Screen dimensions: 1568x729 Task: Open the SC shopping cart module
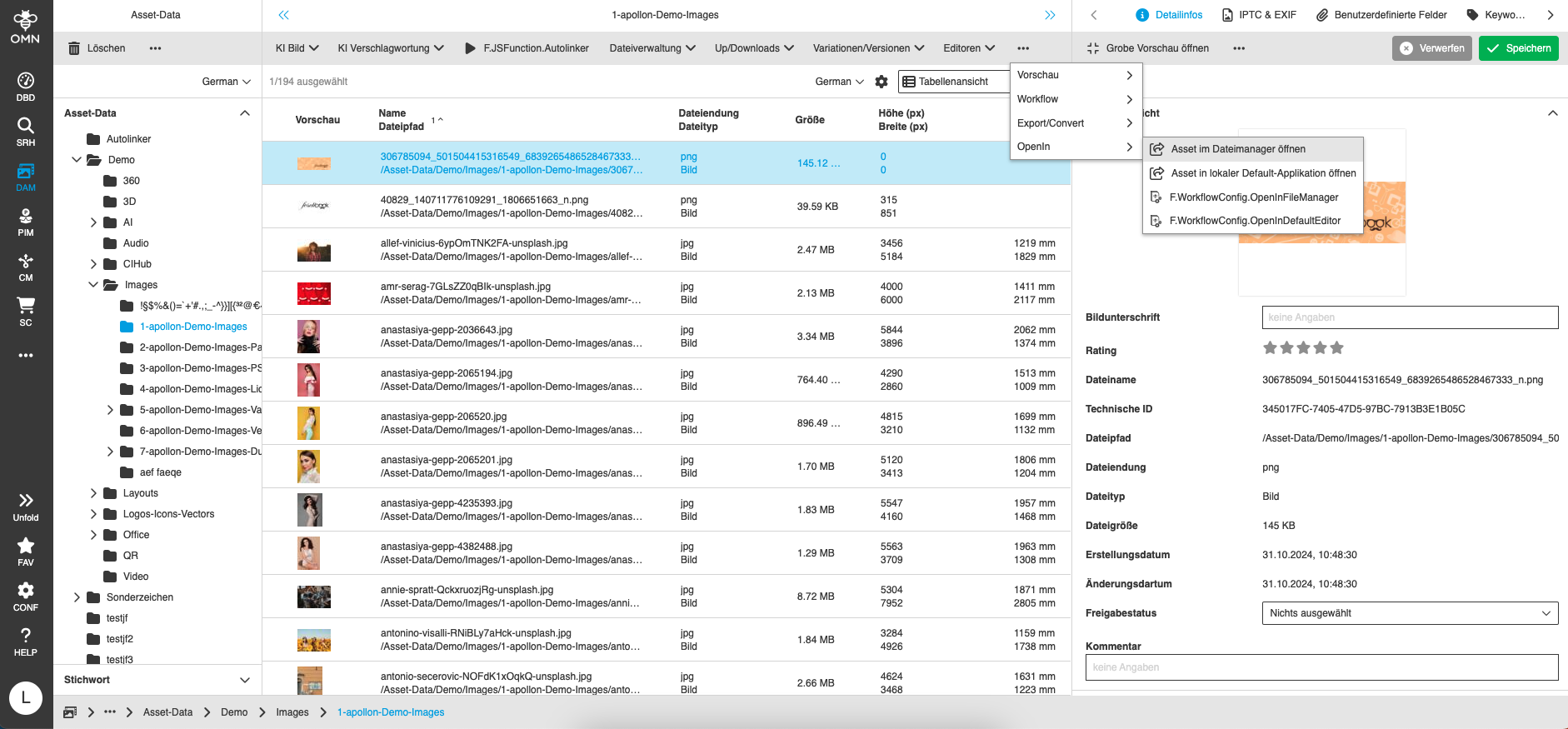(x=26, y=312)
